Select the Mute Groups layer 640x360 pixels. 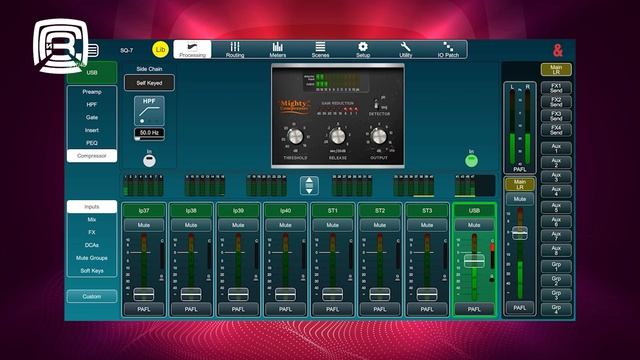pos(92,258)
